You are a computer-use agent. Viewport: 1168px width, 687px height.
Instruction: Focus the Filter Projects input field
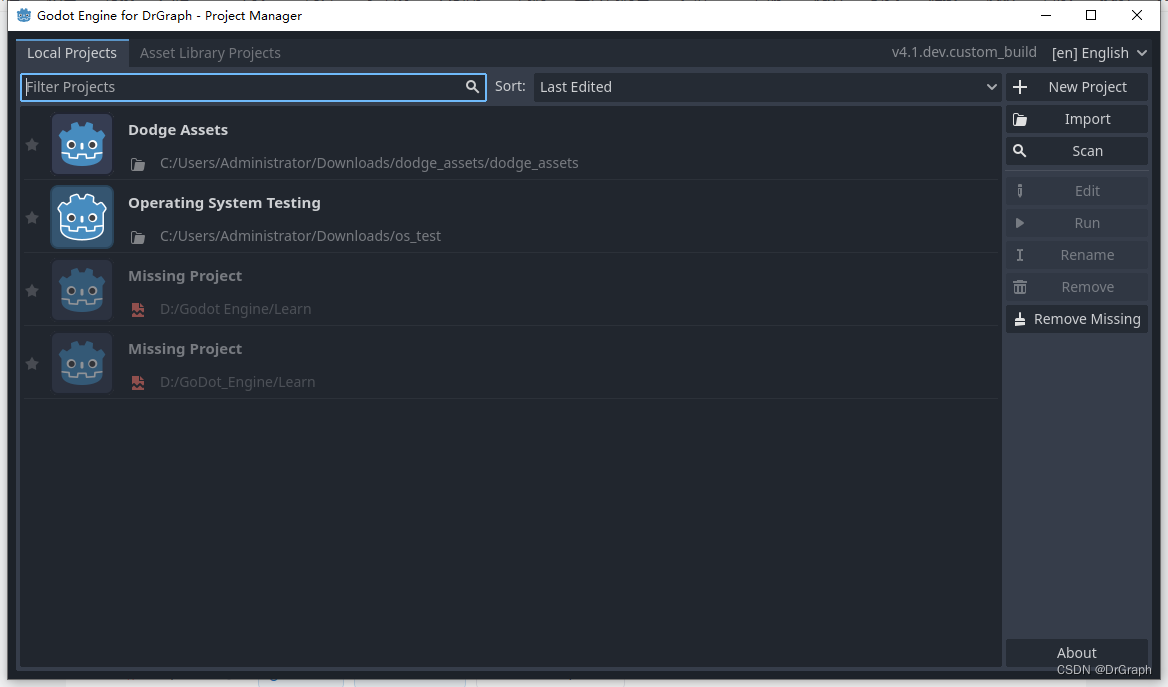pos(253,87)
